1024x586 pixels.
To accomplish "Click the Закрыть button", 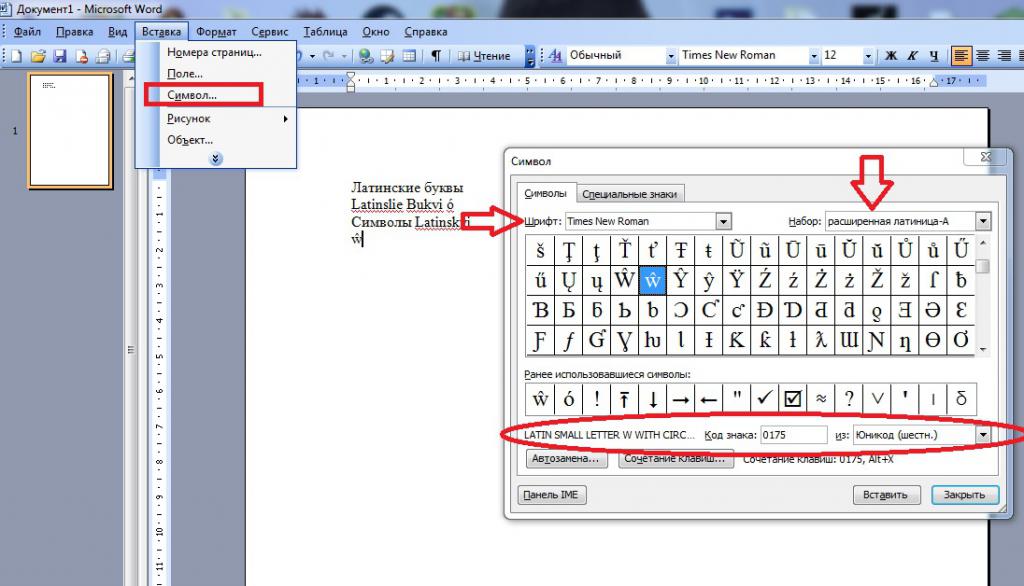I will (x=965, y=495).
